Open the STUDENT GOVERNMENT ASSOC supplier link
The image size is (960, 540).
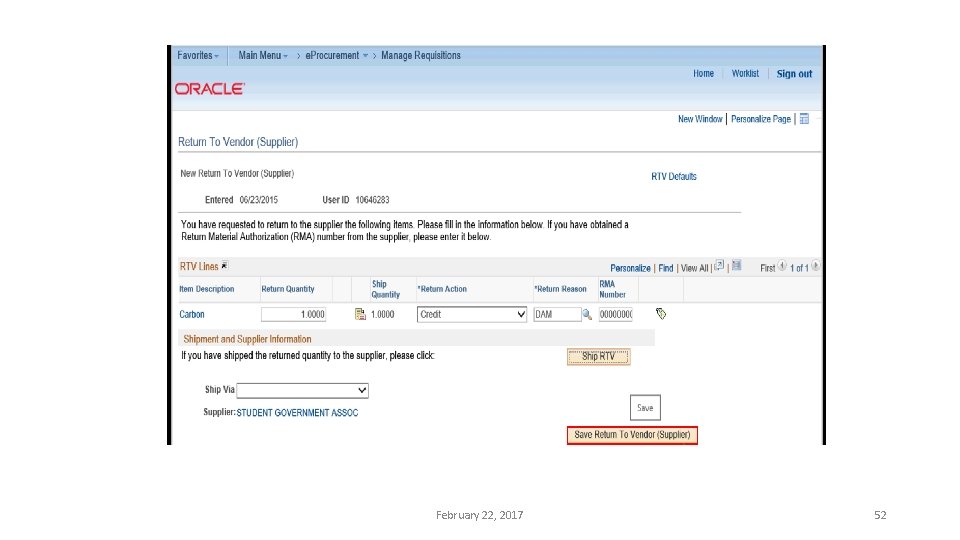click(x=297, y=413)
